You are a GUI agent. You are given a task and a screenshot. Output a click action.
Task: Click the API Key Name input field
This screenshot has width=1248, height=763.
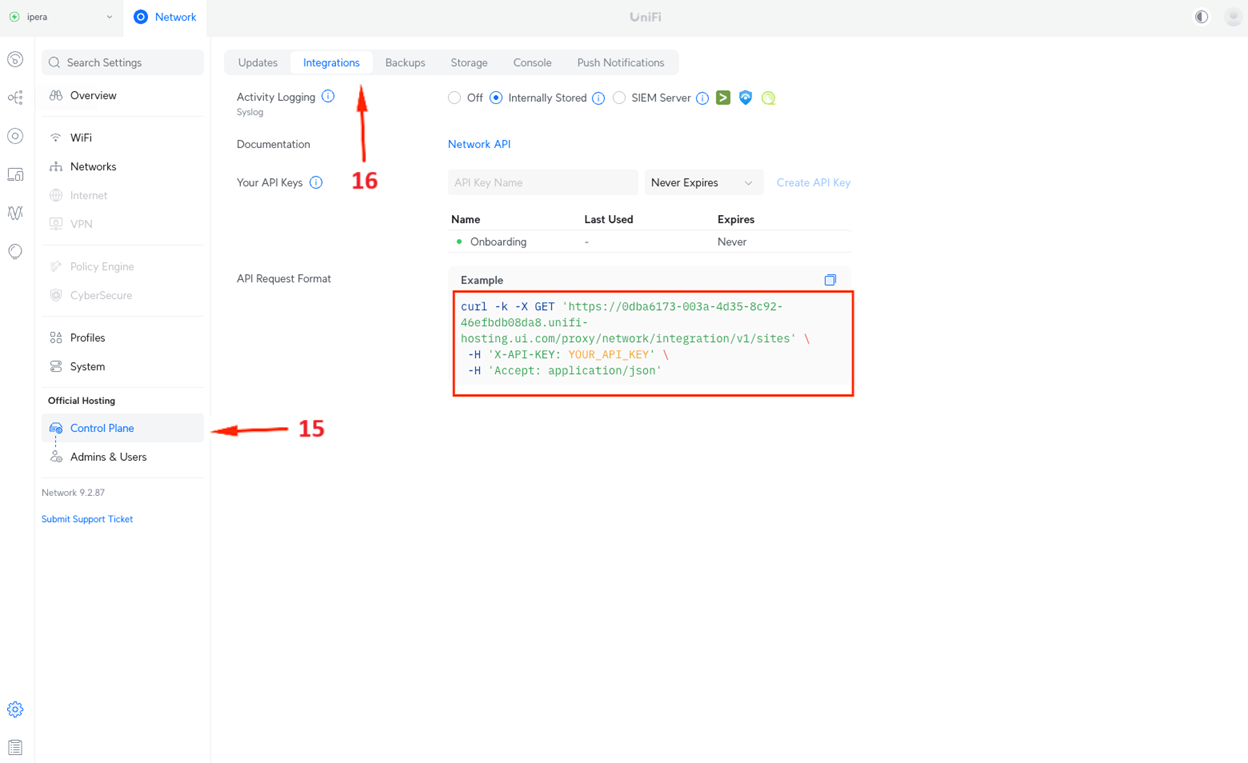[543, 183]
